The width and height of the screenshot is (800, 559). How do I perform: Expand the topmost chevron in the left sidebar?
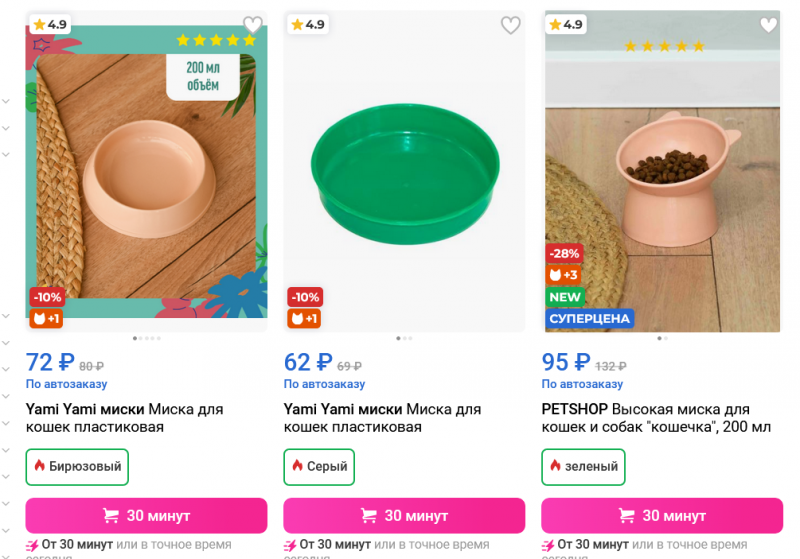click(6, 101)
